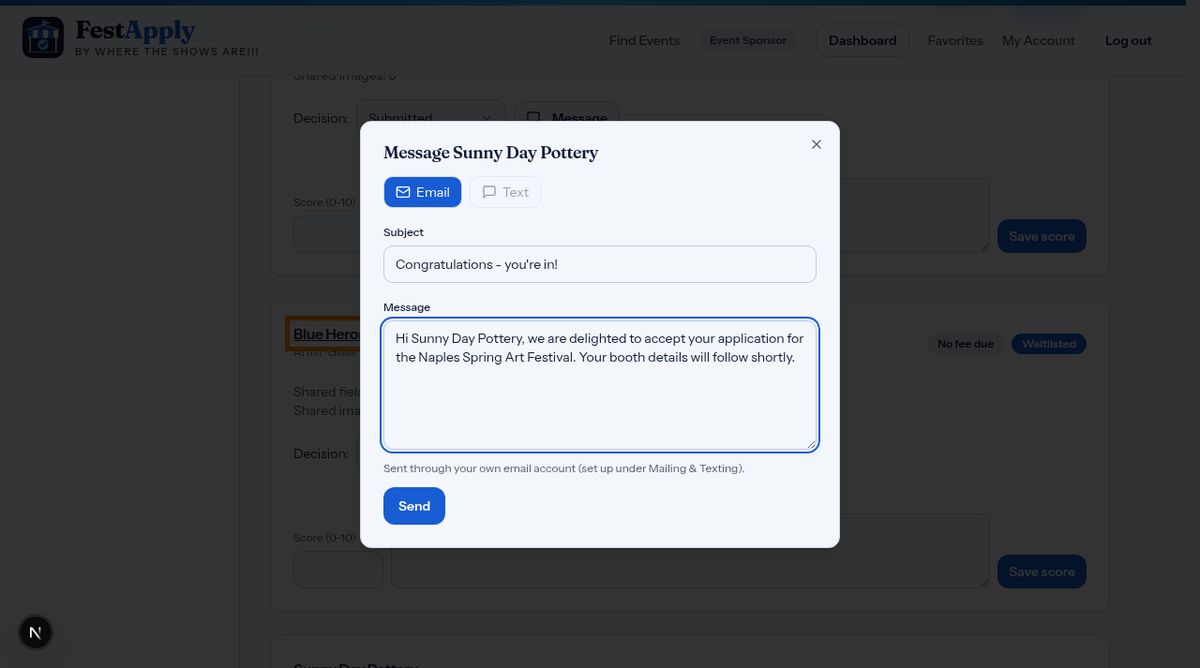The image size is (1200, 668).
Task: Select the Email tab in the dialog
Action: click(422, 192)
